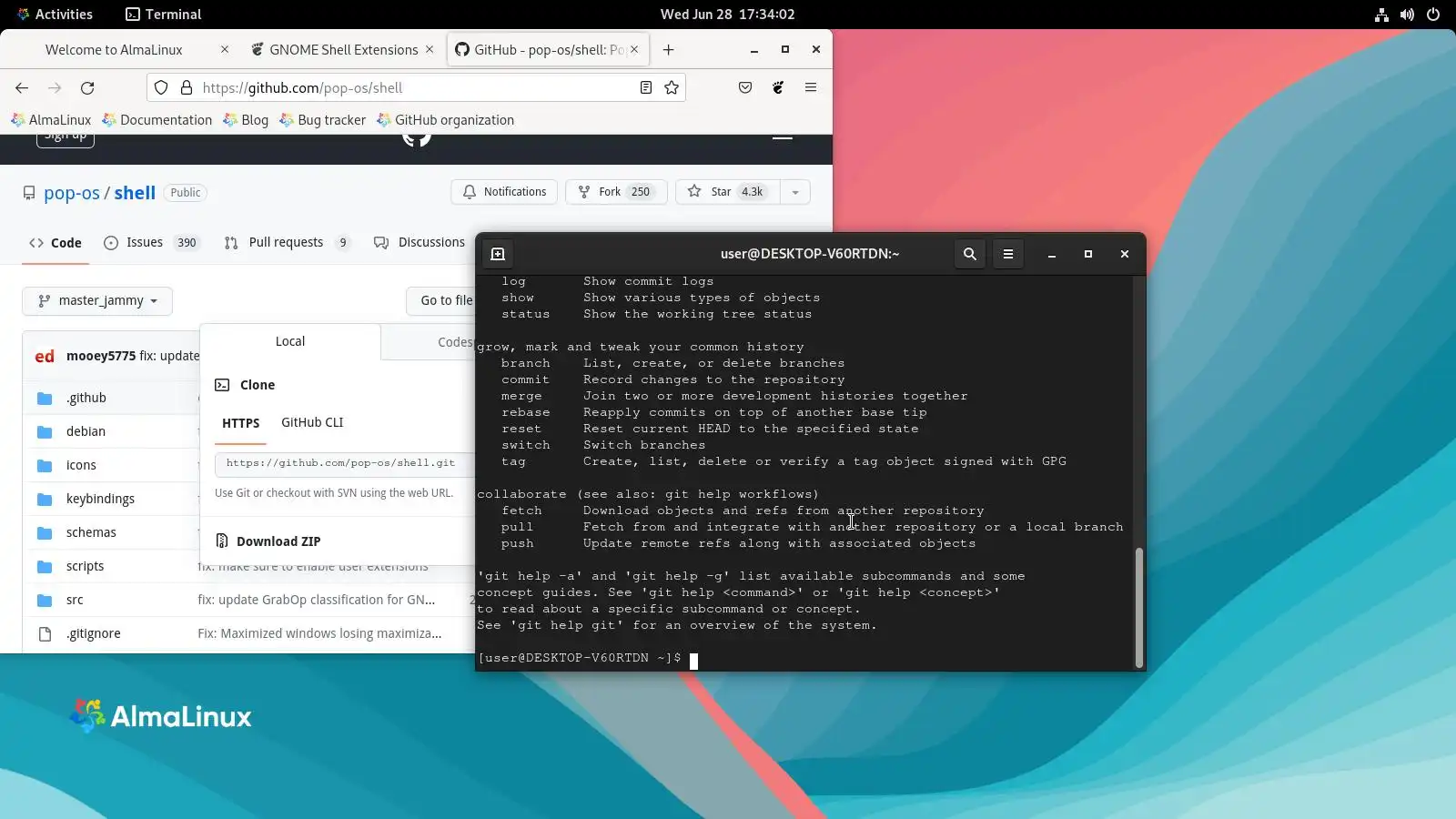Open the icons folder
This screenshot has width=1456, height=819.
coord(81,465)
